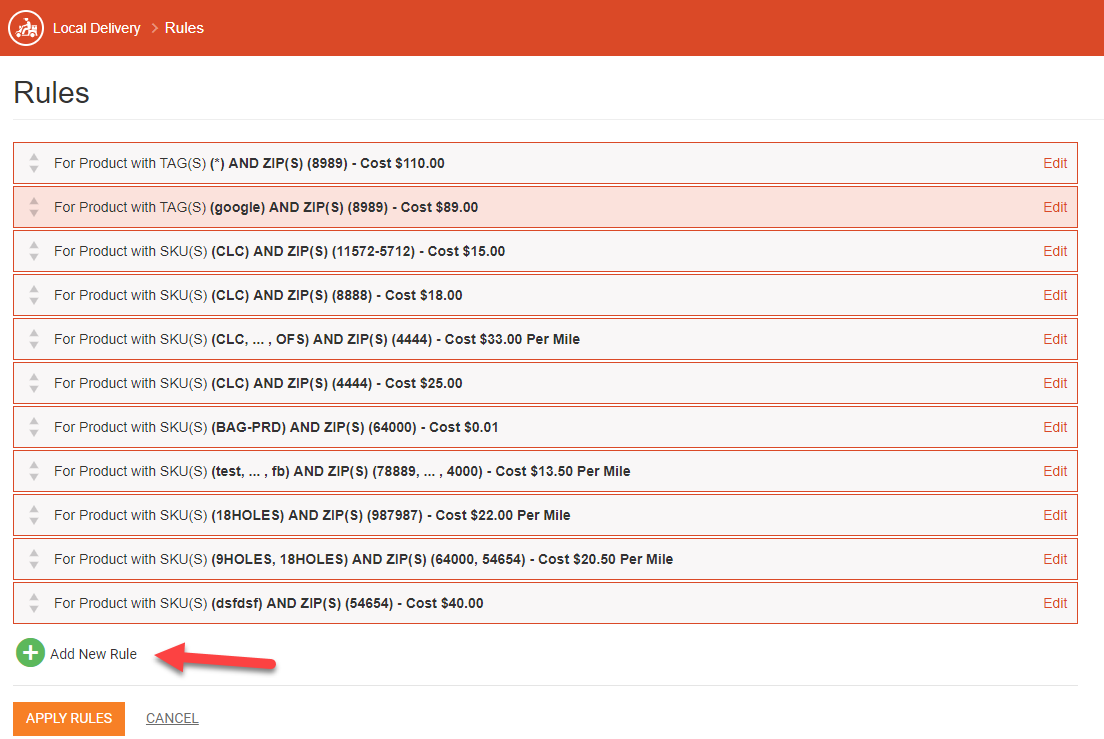Select the rule text ZIP(S) (78889, ... , 4000)
1104x739 pixels.
click(x=342, y=471)
